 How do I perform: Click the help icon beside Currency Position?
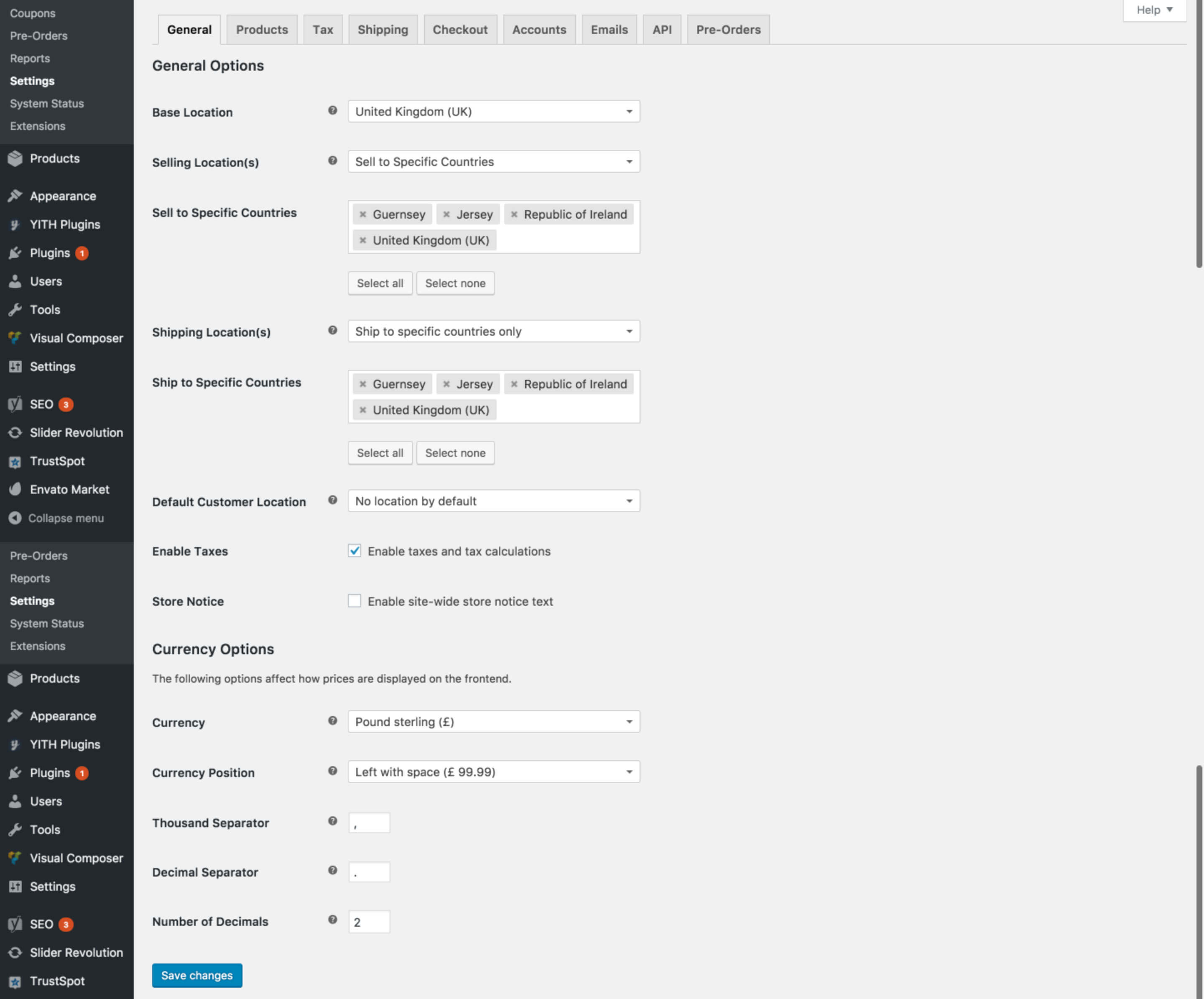[332, 771]
